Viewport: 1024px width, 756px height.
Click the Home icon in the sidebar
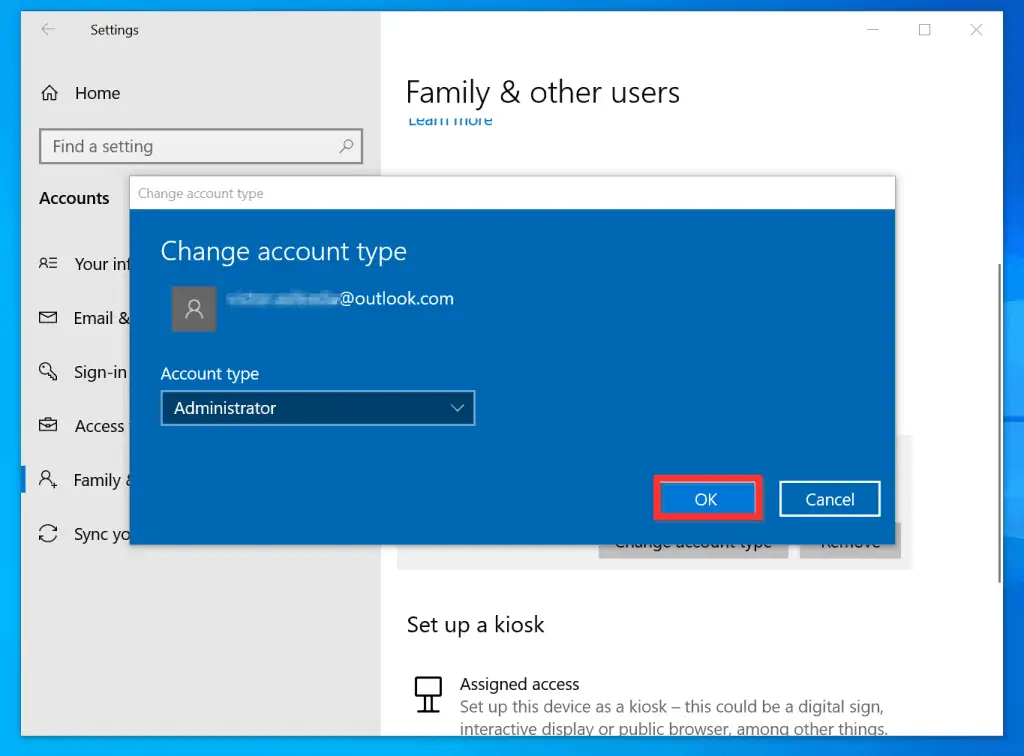coord(49,92)
